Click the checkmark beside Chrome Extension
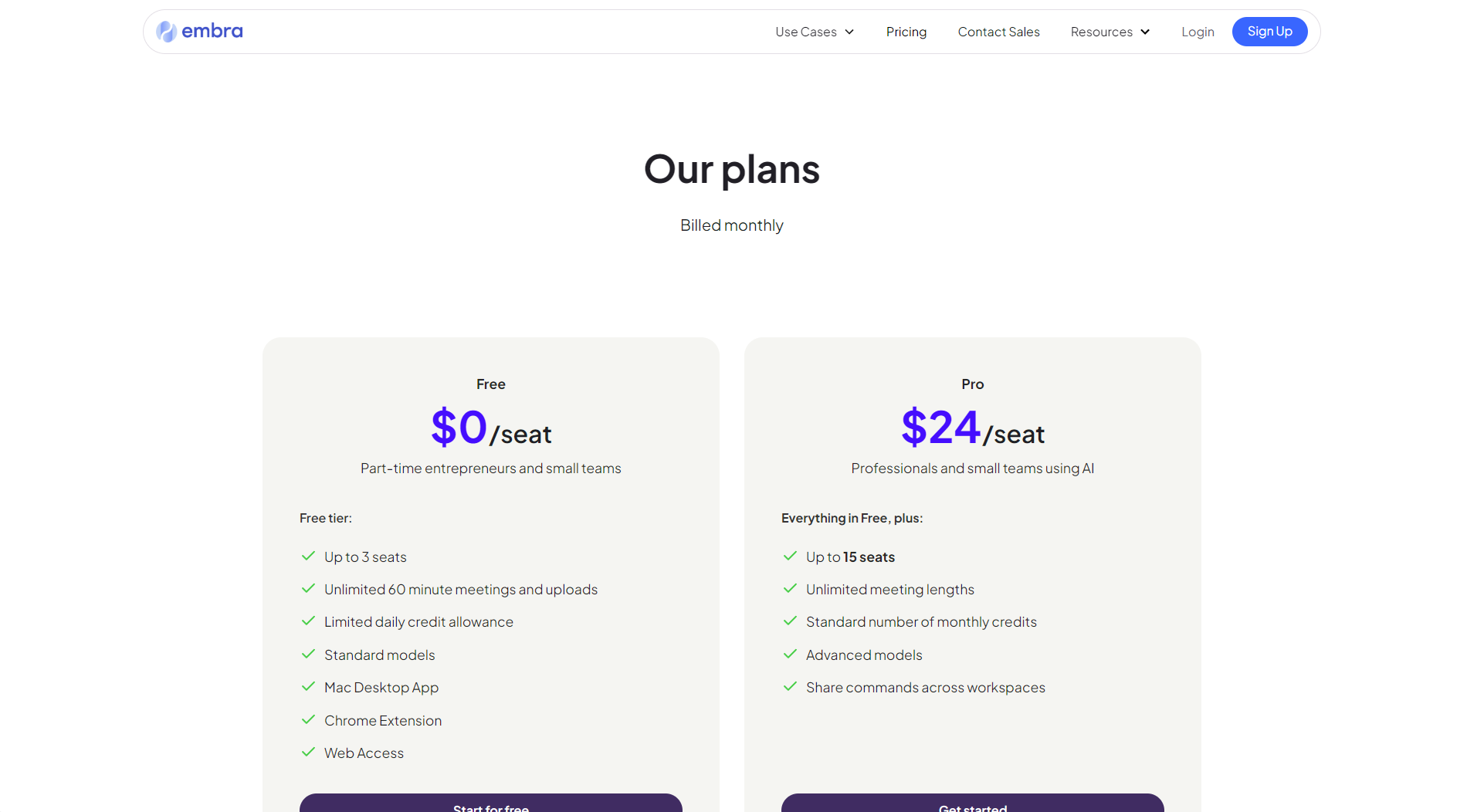 pos(308,720)
